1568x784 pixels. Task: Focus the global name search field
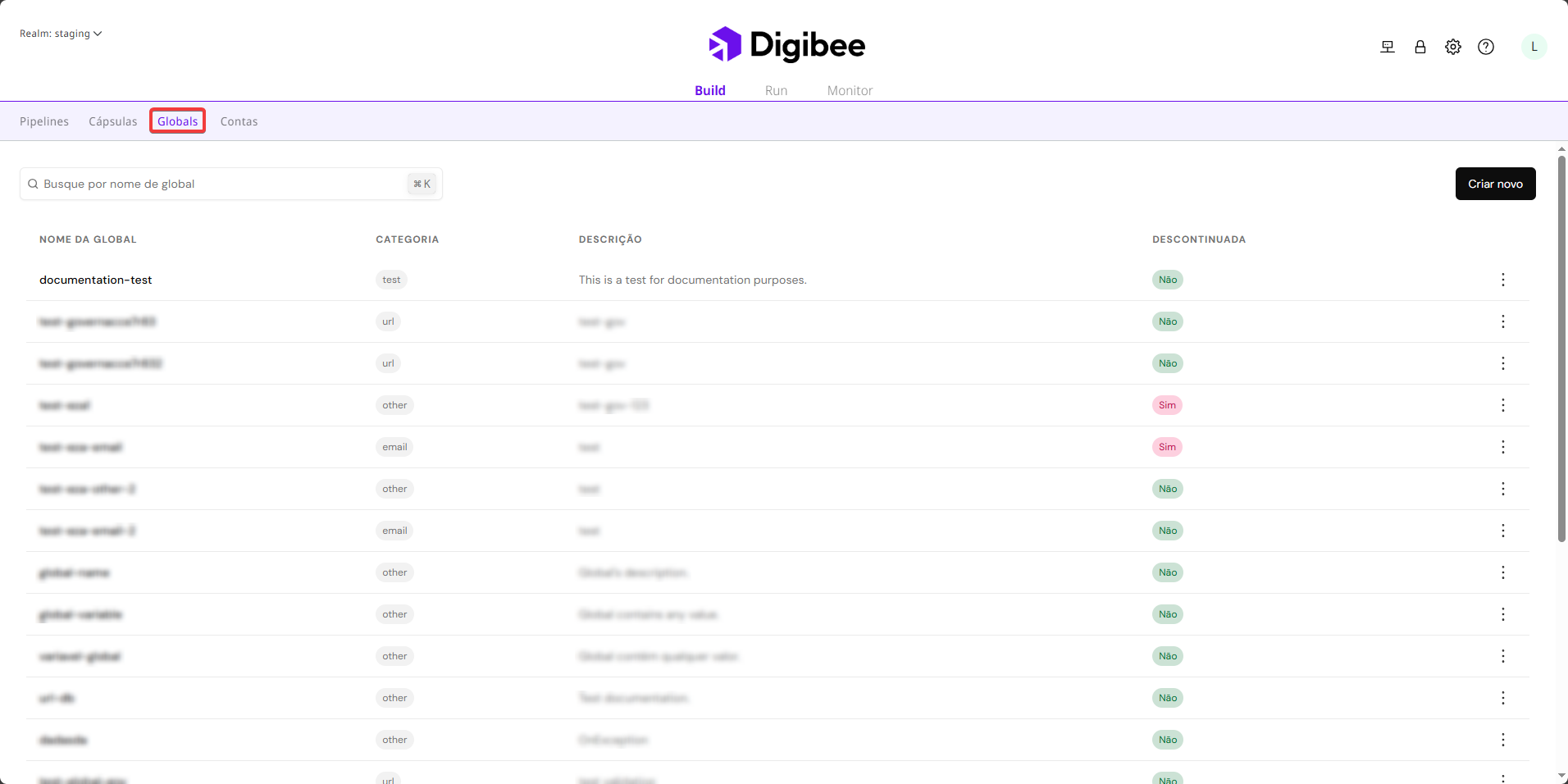(221, 184)
